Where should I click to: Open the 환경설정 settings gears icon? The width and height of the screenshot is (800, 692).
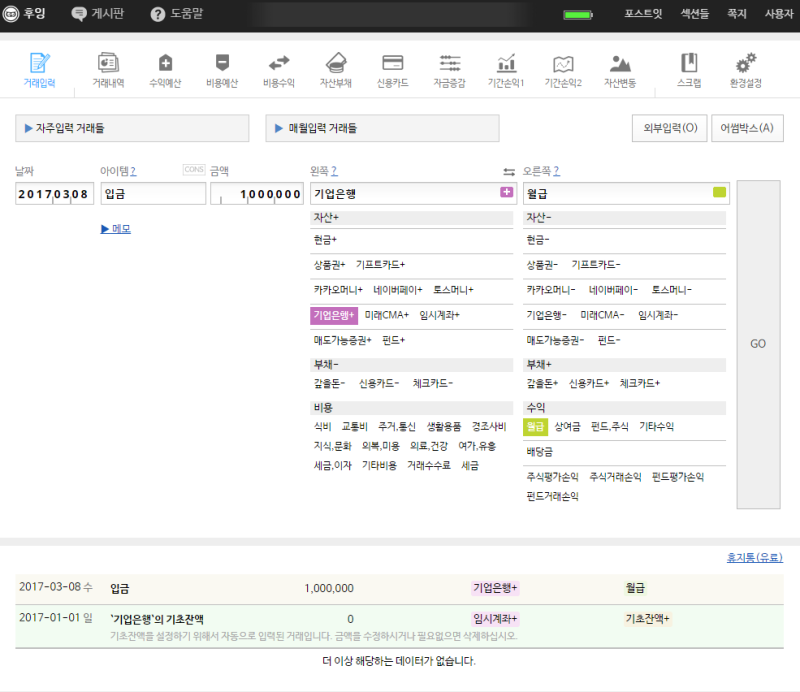(x=745, y=69)
